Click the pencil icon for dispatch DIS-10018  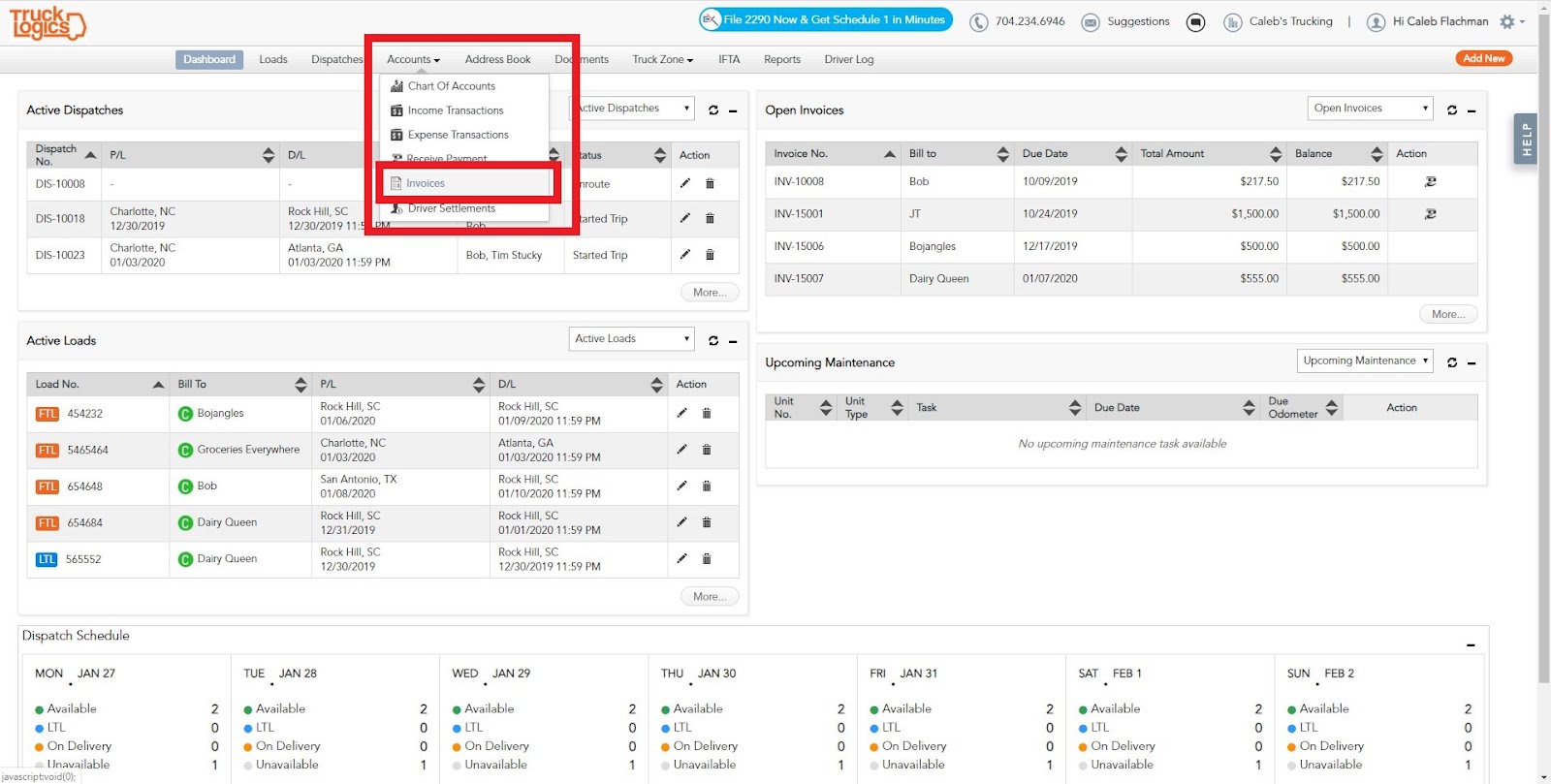685,218
